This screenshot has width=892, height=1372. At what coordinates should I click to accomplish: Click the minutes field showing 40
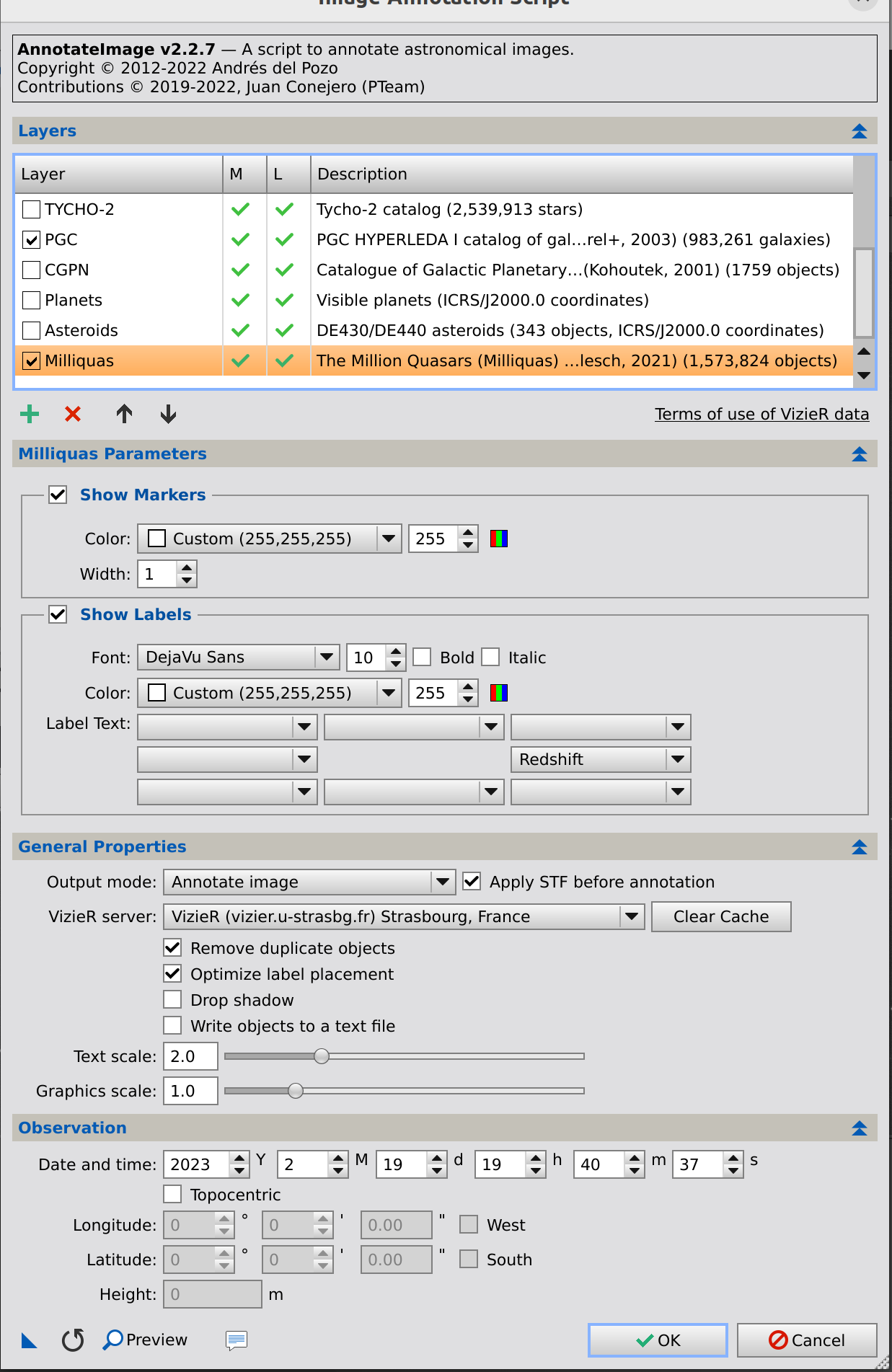pyautogui.click(x=599, y=1164)
